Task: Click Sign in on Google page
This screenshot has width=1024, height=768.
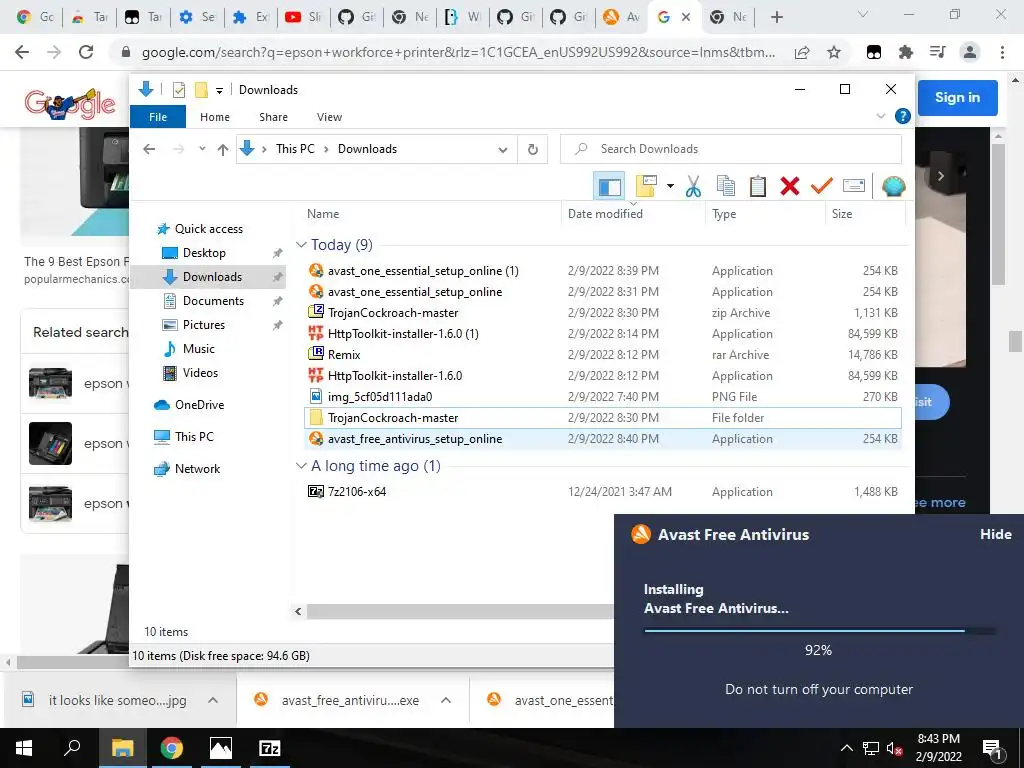Action: (x=957, y=97)
